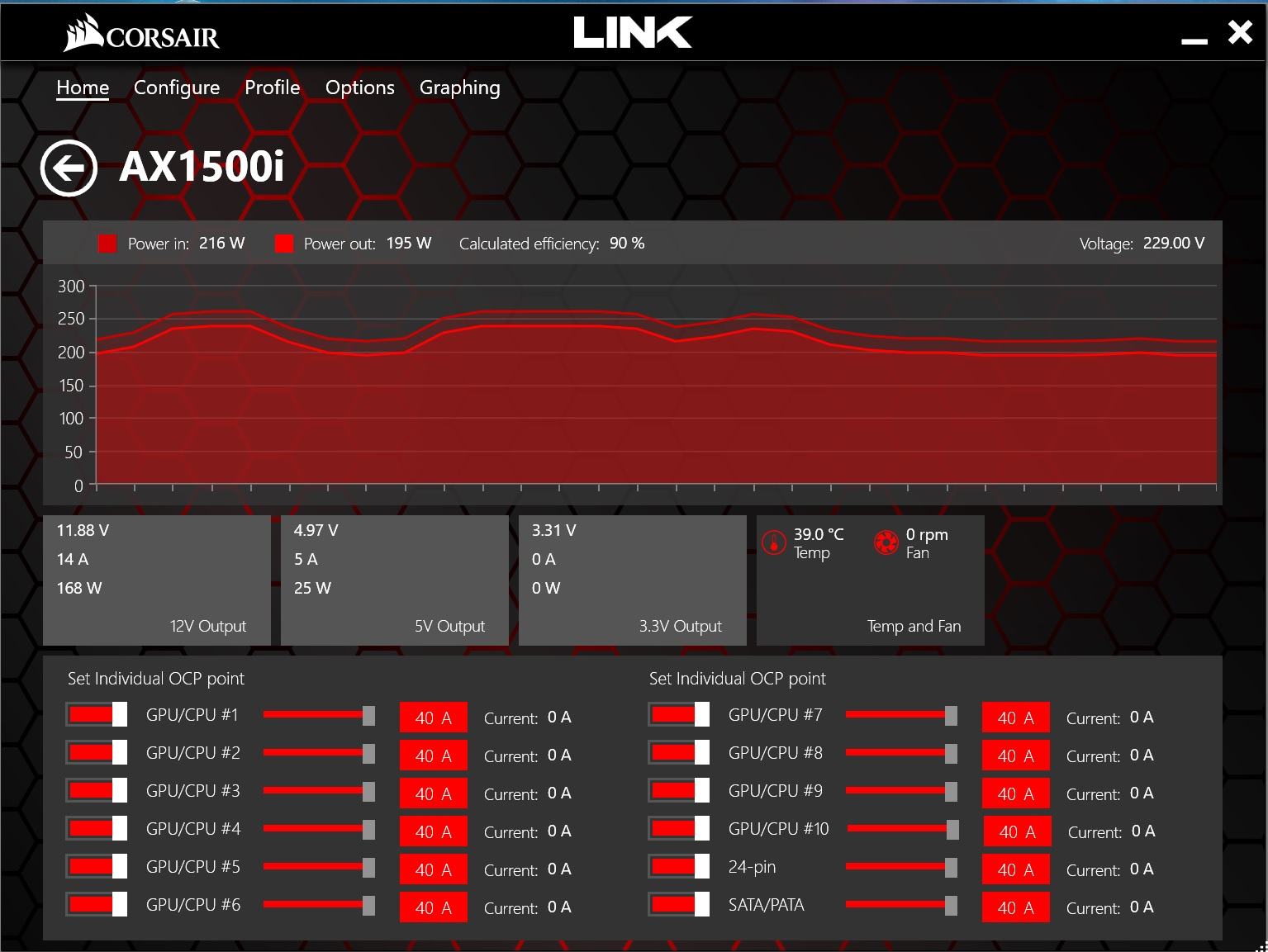Screen dimensions: 1268x952
Task: Click the 40 A field for GPU/CPU #4
Action: click(434, 831)
